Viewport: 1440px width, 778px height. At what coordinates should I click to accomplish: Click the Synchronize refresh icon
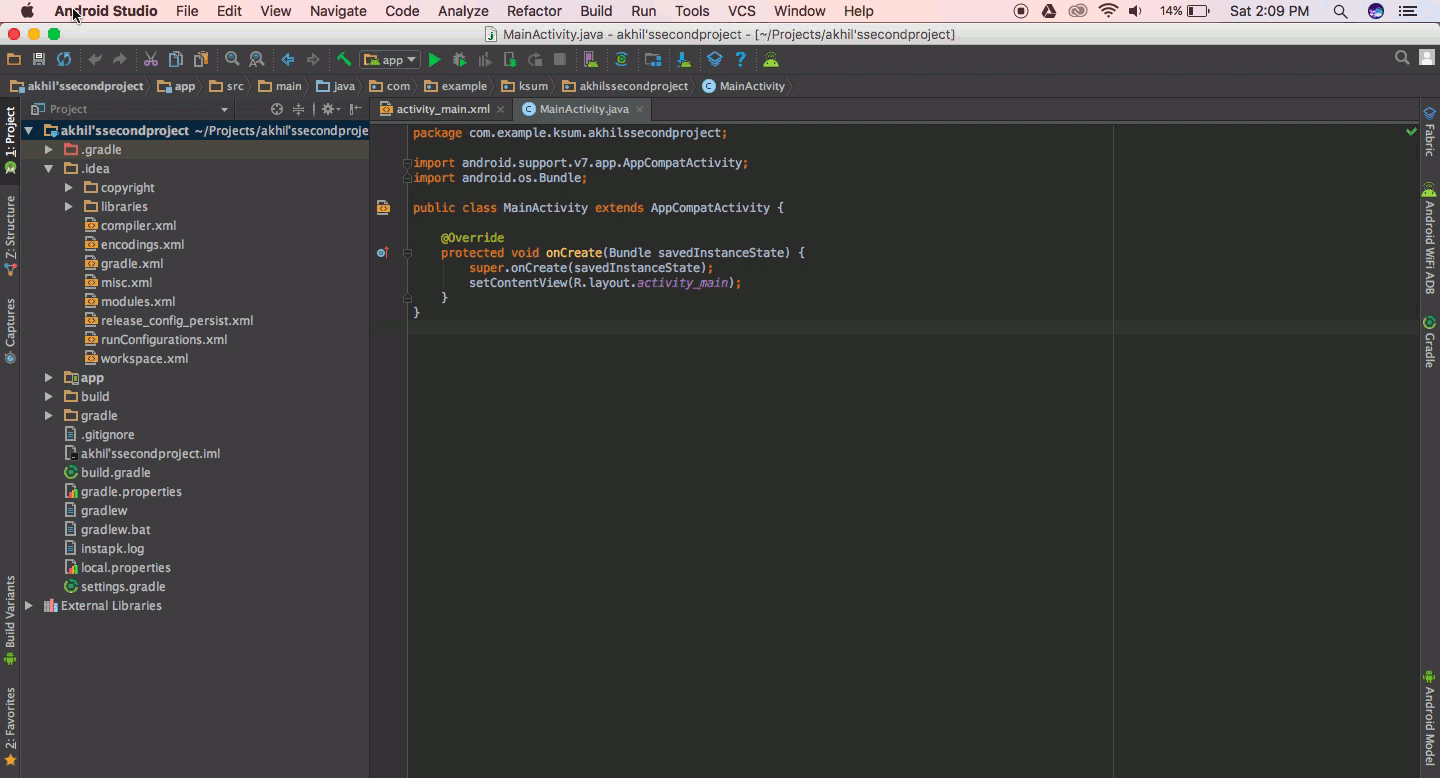tap(64, 60)
